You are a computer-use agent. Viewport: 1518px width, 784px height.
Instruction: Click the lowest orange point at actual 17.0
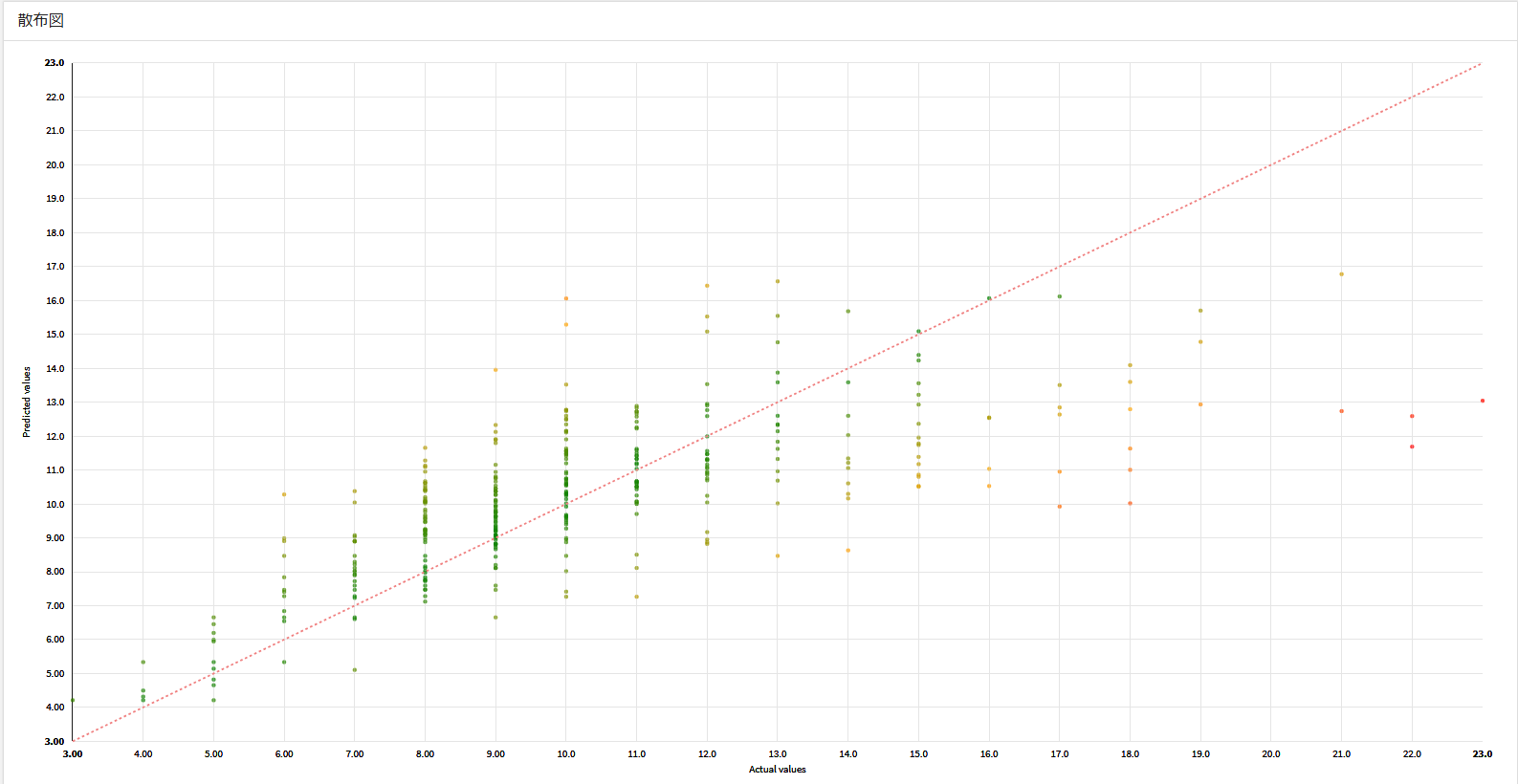coord(1060,507)
